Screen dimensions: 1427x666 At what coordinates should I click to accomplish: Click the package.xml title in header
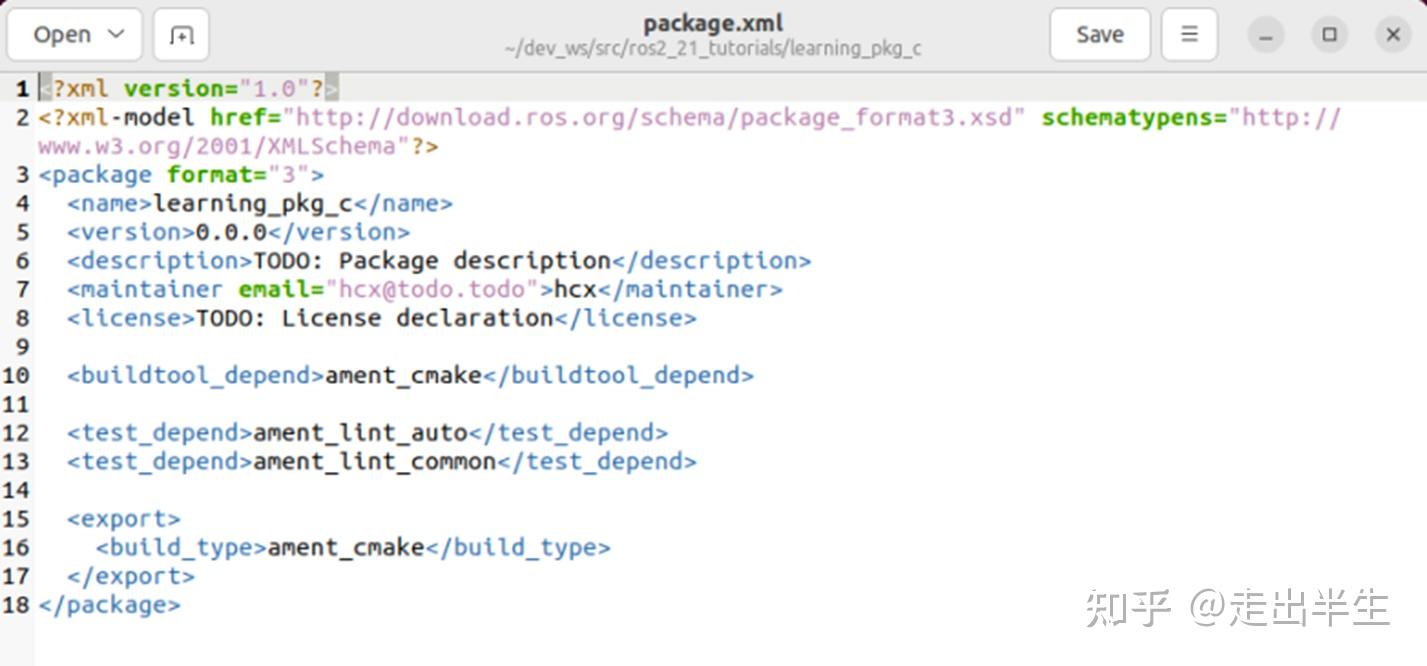[x=712, y=23]
